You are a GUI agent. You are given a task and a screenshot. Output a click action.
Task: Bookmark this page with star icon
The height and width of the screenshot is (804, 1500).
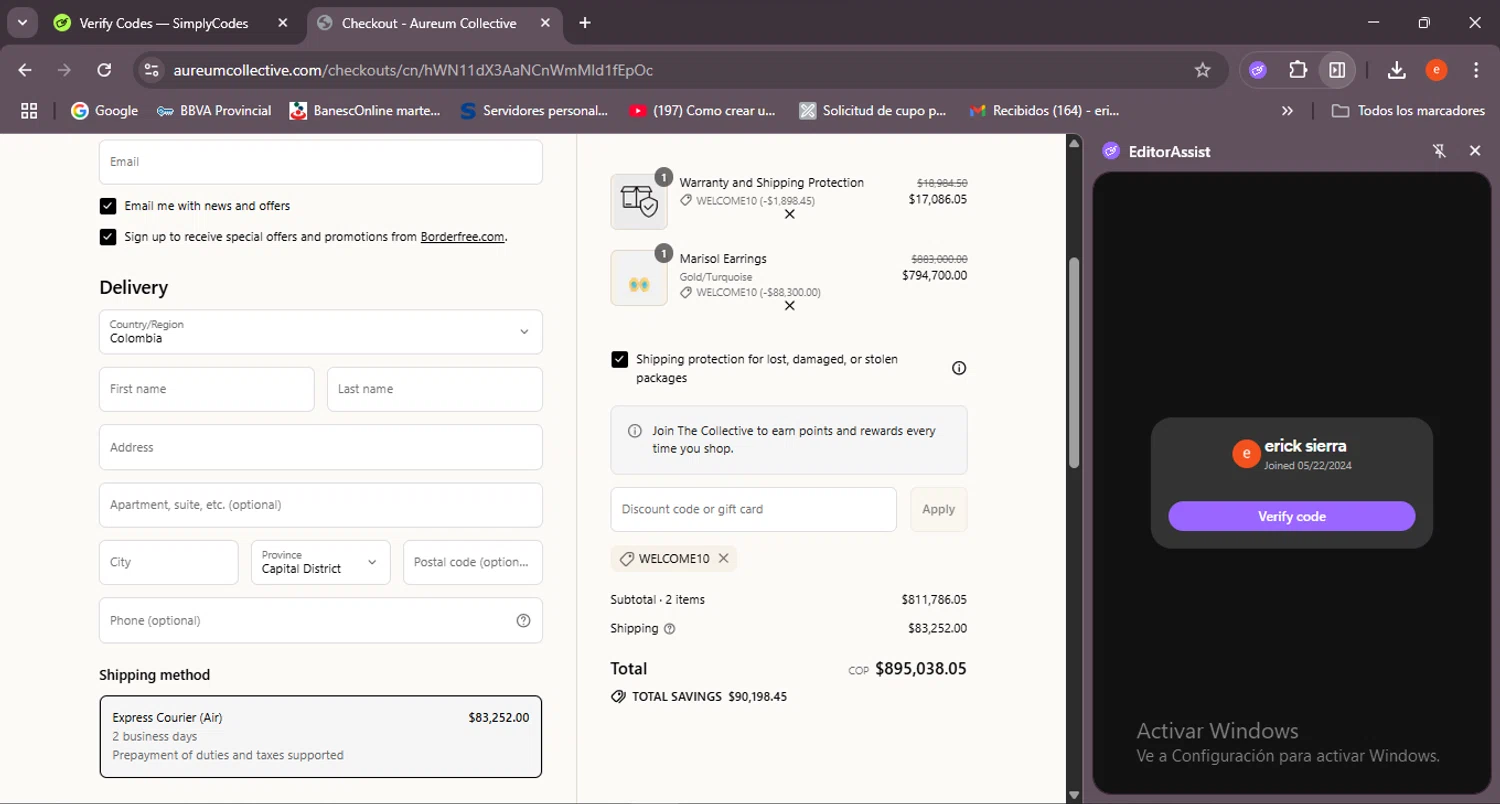point(1203,70)
